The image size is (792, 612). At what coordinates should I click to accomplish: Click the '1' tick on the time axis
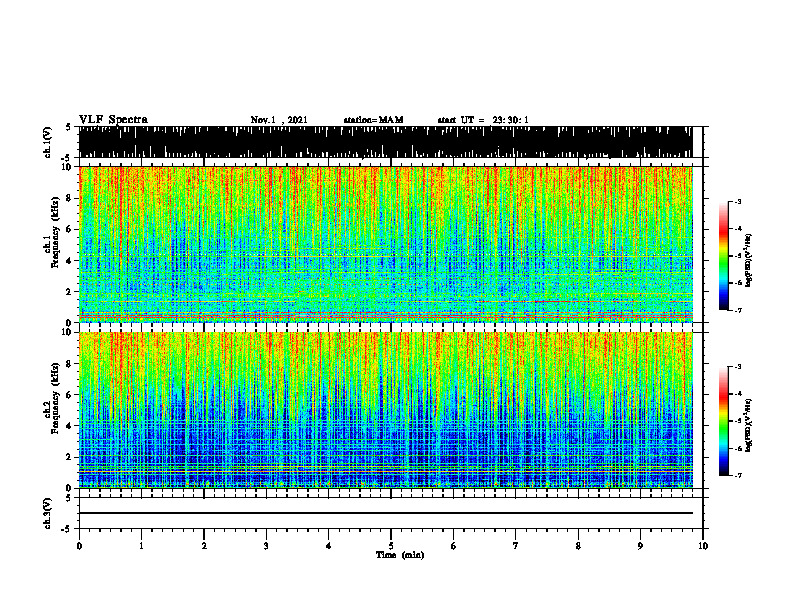pos(141,546)
